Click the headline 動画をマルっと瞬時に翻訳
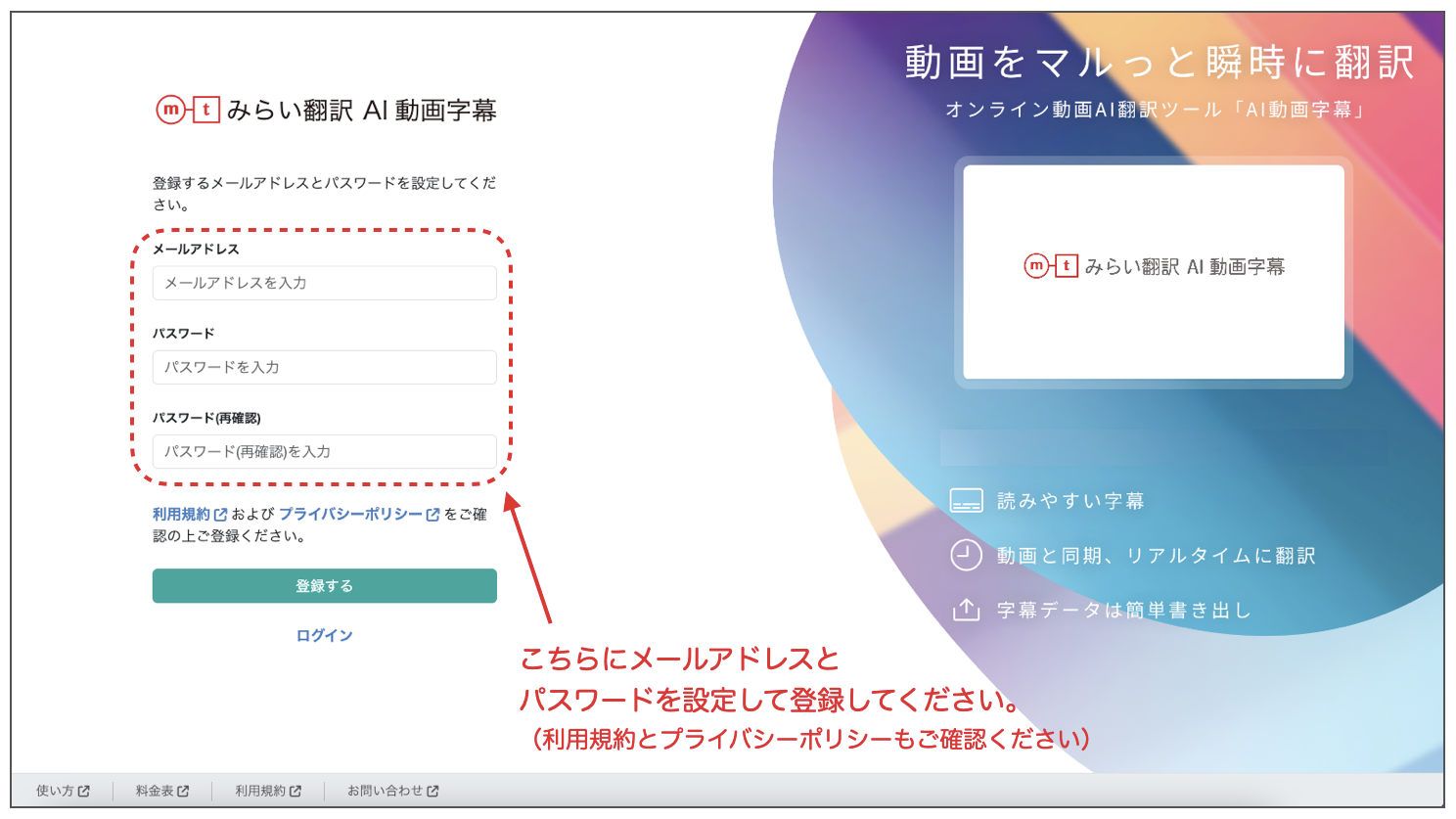 pyautogui.click(x=1160, y=62)
